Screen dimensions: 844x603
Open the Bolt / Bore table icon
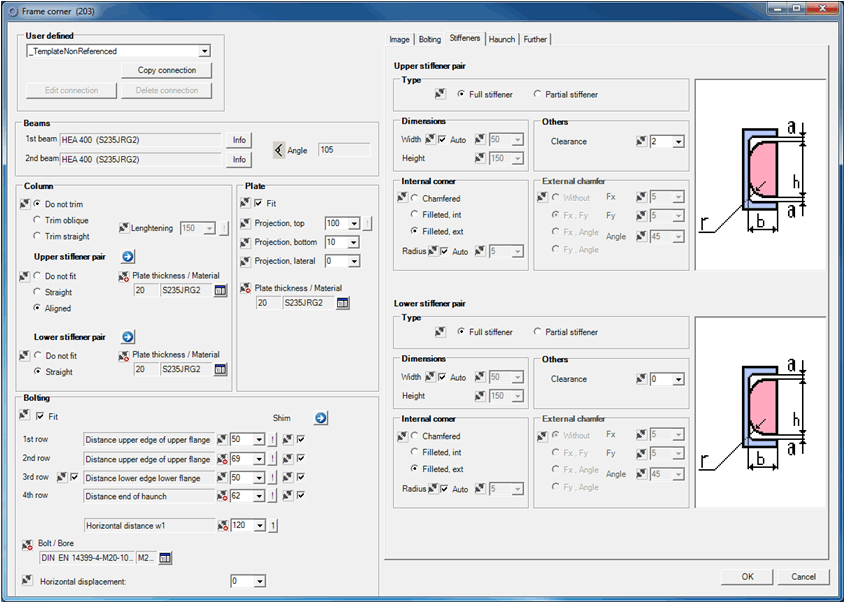click(x=166, y=558)
